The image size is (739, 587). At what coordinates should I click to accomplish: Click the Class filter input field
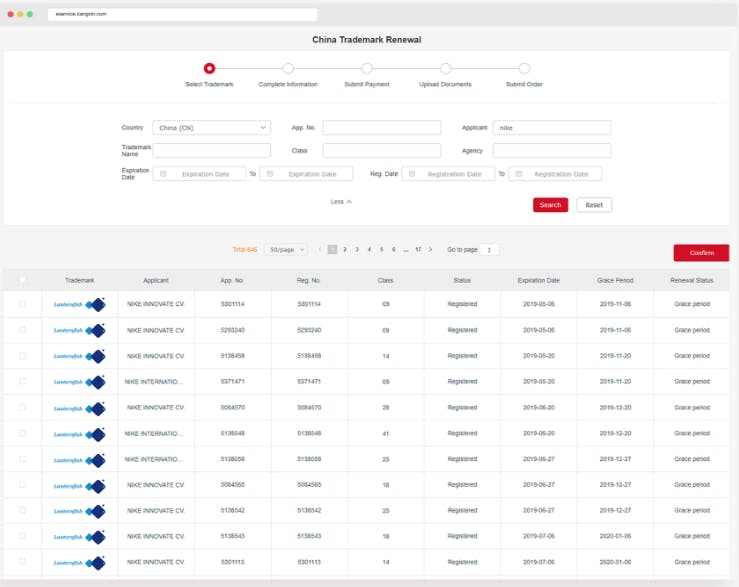tap(382, 150)
